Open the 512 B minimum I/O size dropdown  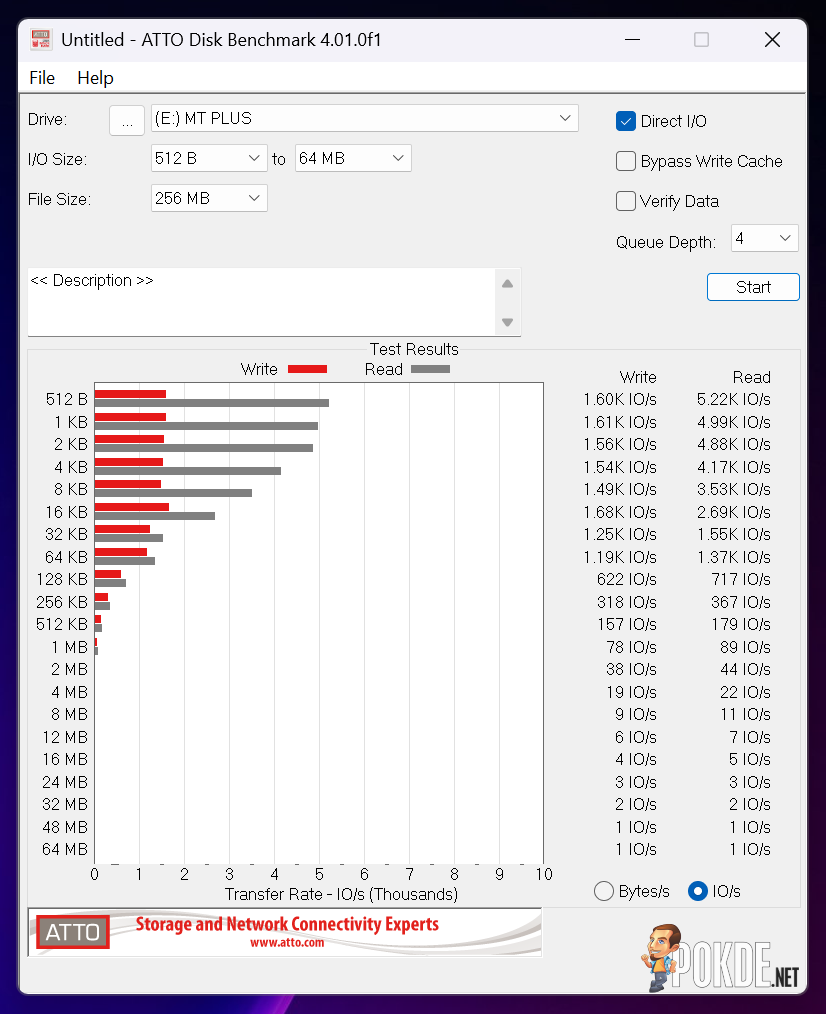pos(209,158)
